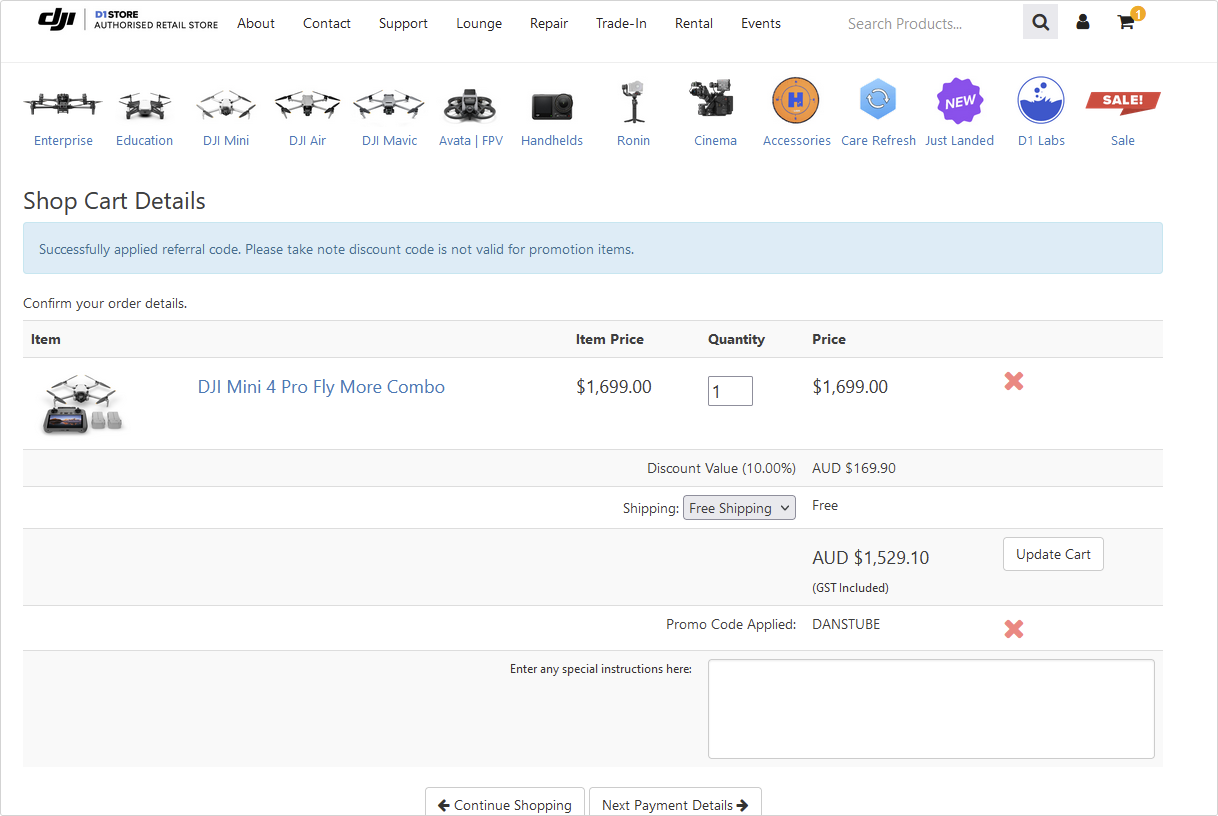This screenshot has width=1218, height=816.
Task: Remove the DANSTUBE promo code
Action: click(x=1014, y=629)
